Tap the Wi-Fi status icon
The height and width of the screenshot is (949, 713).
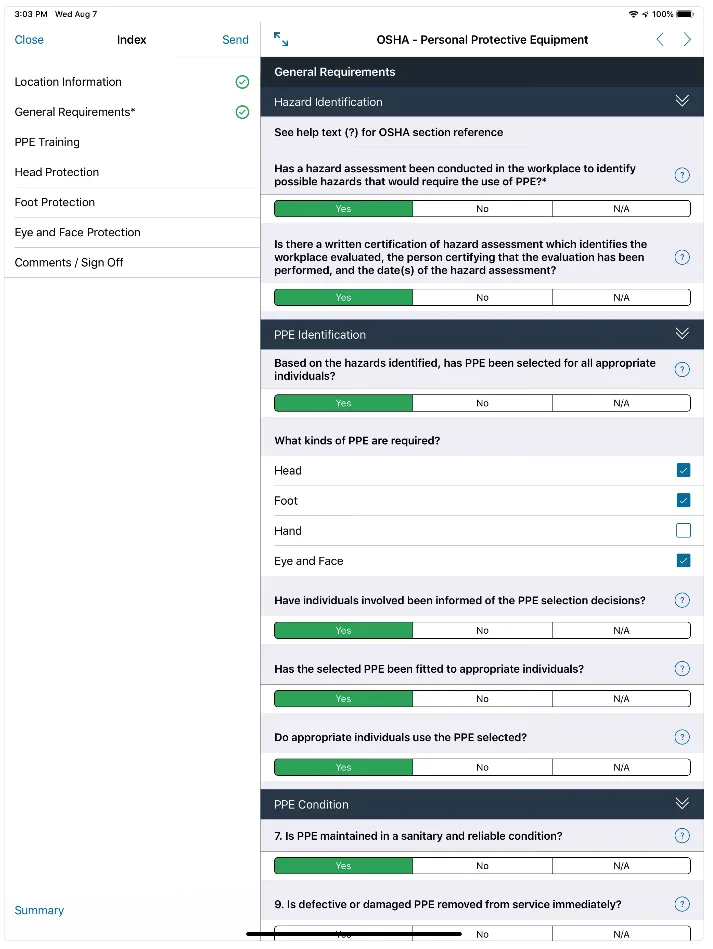(x=633, y=14)
